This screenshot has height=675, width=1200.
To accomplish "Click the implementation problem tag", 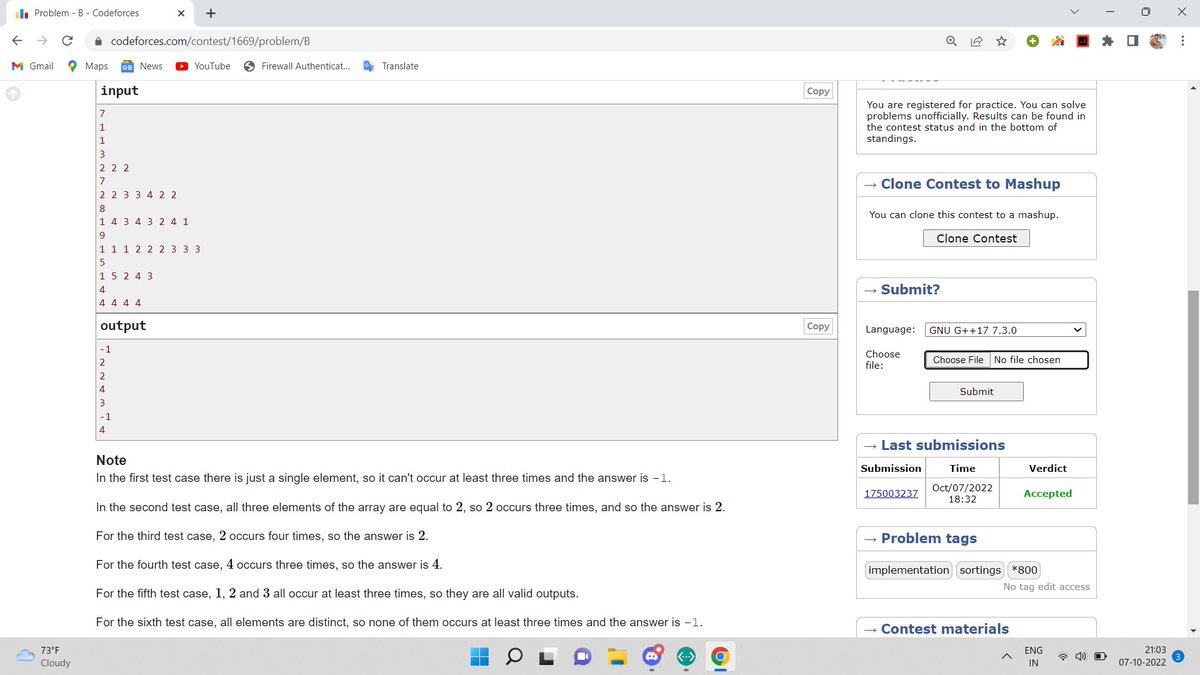I will point(909,570).
